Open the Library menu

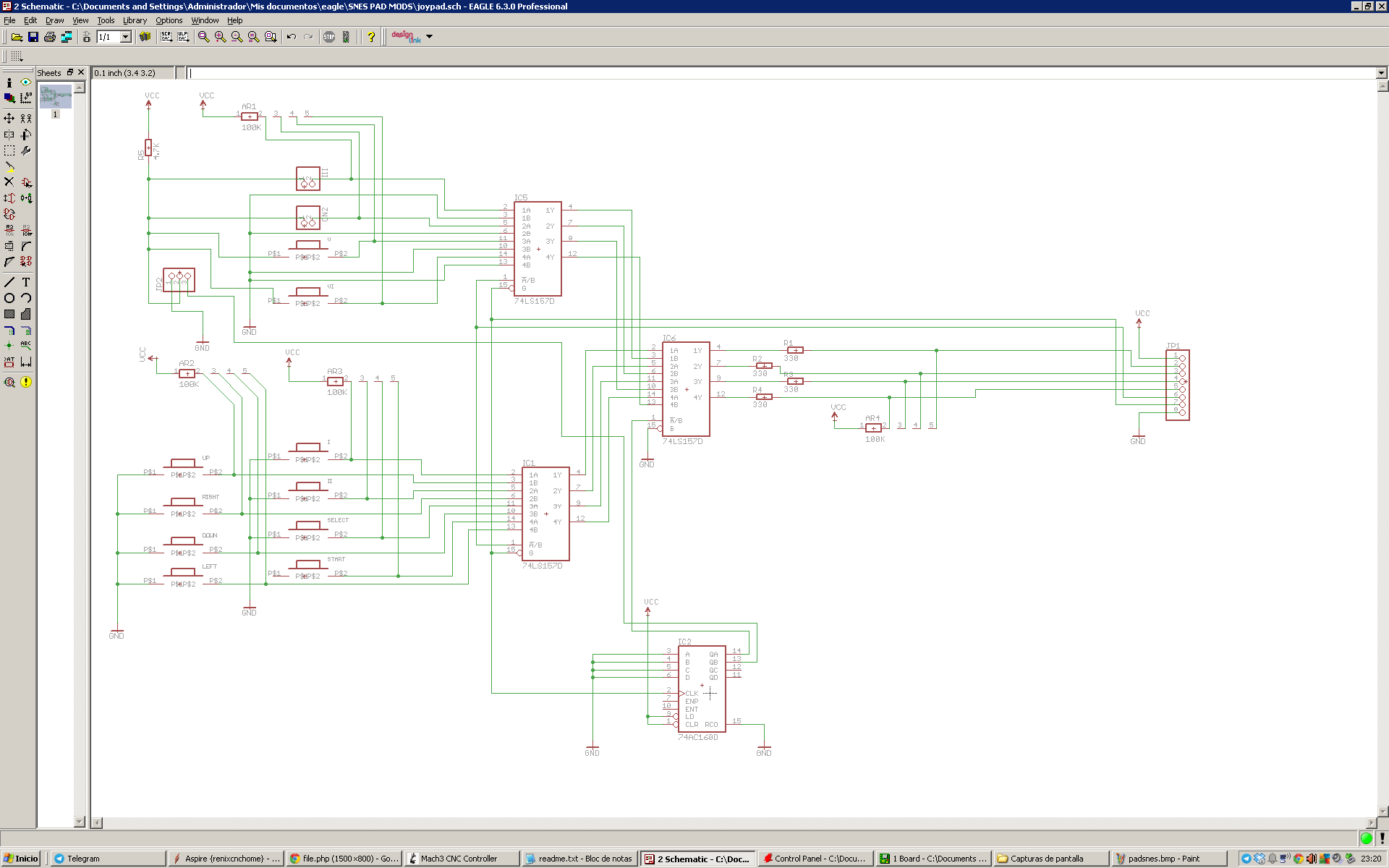pyautogui.click(x=135, y=20)
